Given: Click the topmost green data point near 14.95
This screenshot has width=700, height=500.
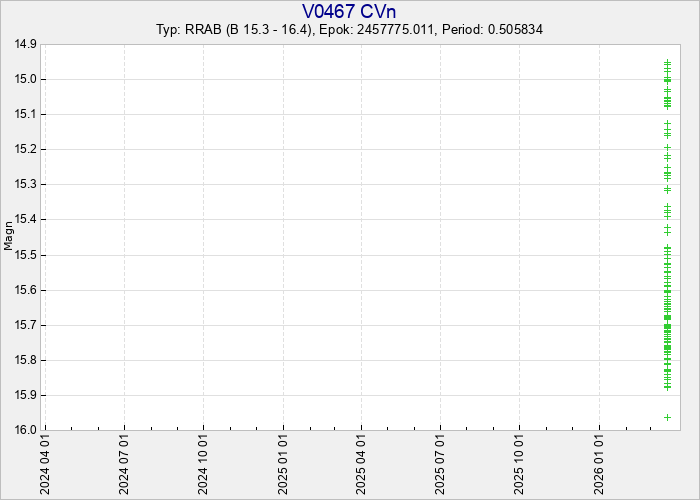Looking at the screenshot, I should click(667, 62).
